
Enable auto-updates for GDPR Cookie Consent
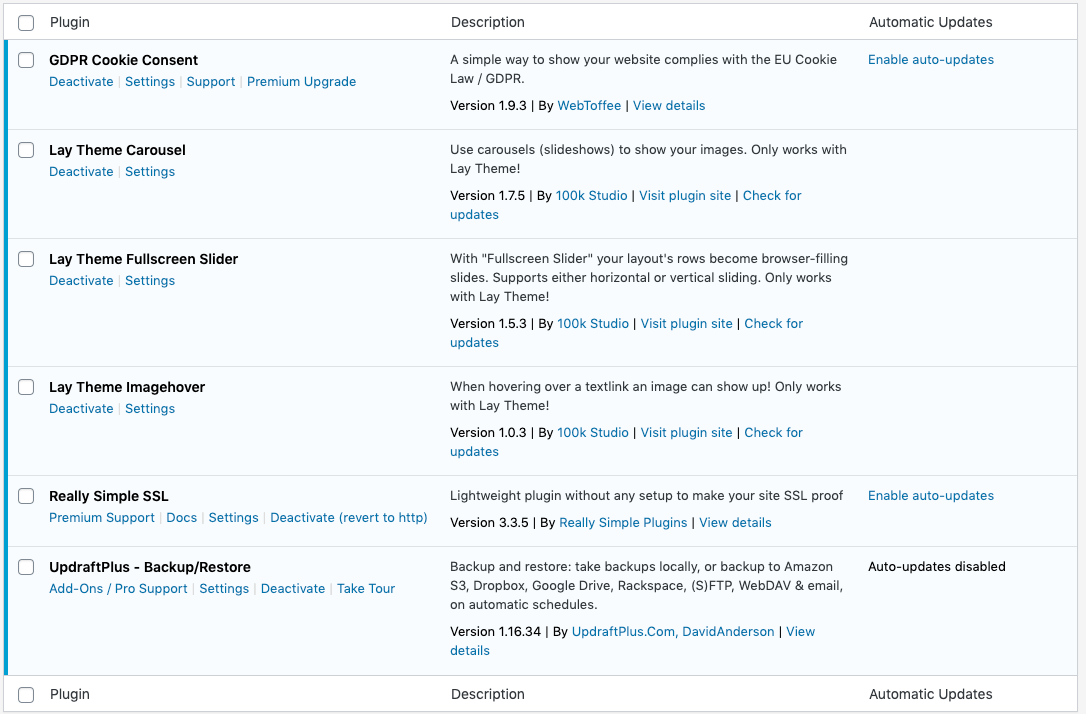coord(930,60)
